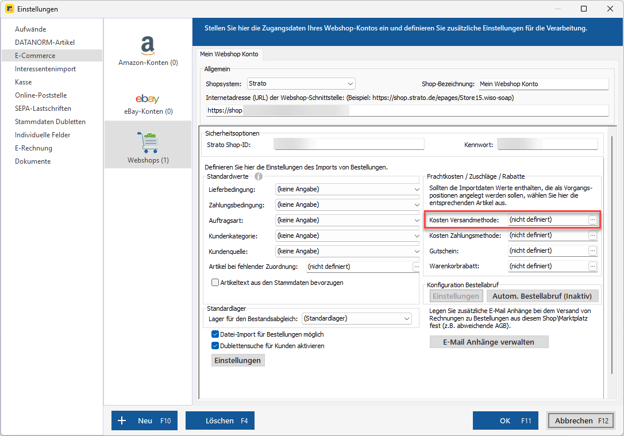Open the Gutschein ellipsis picker

(x=593, y=251)
